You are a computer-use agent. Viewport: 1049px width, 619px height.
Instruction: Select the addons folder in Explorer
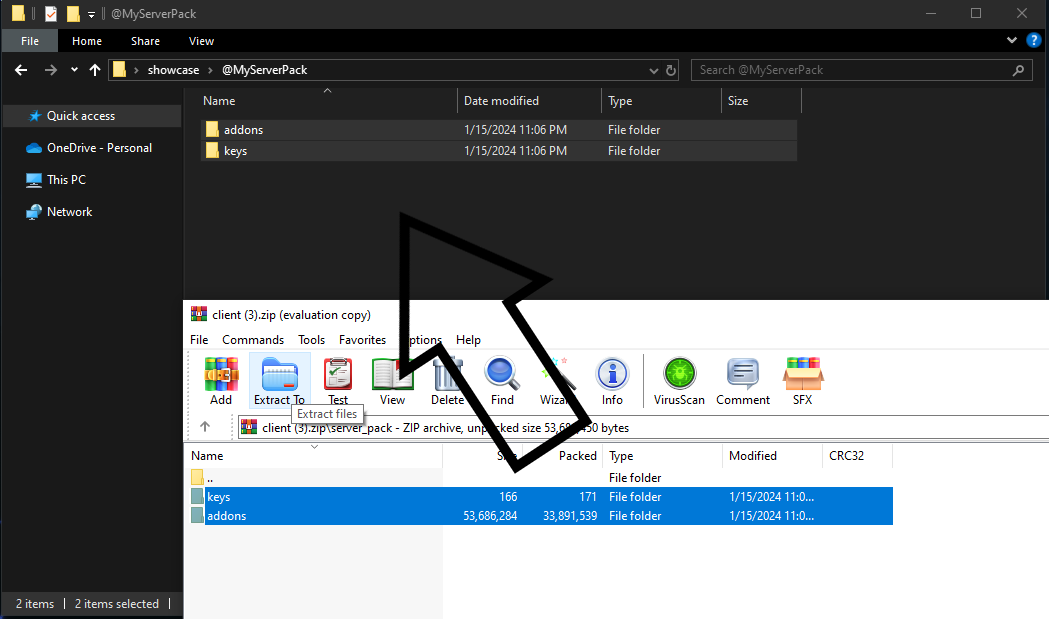click(243, 130)
